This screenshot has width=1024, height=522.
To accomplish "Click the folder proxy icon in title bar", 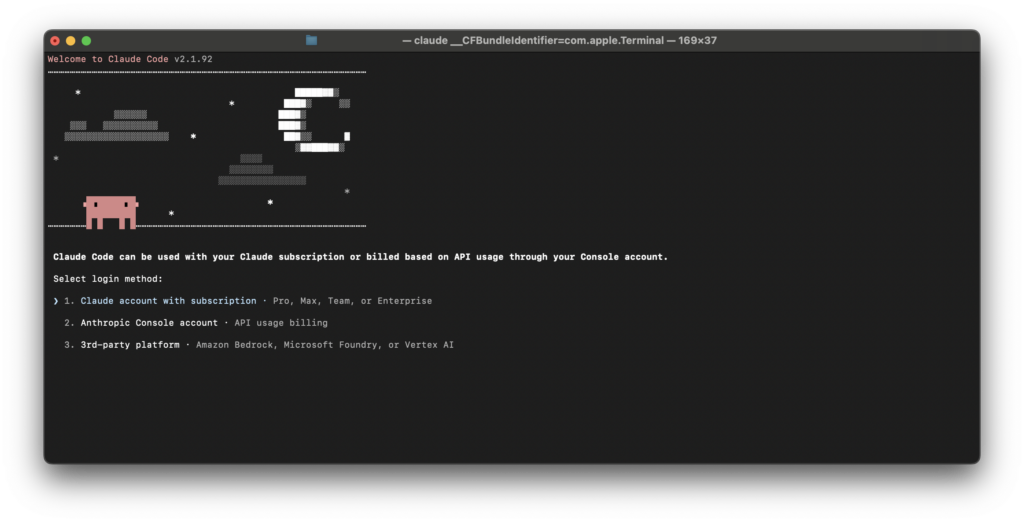I will click(x=312, y=40).
